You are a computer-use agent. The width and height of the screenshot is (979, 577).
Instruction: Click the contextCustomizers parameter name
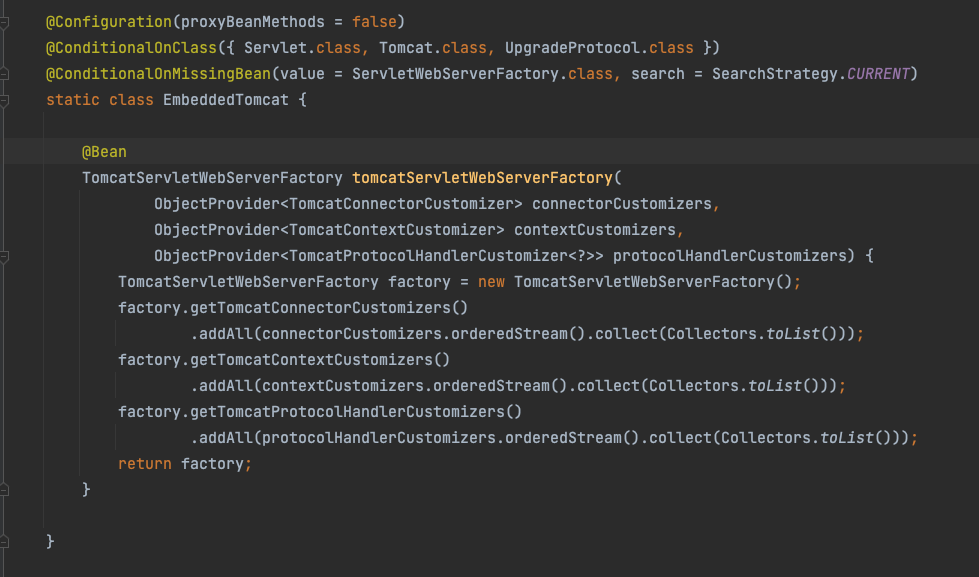coord(595,230)
